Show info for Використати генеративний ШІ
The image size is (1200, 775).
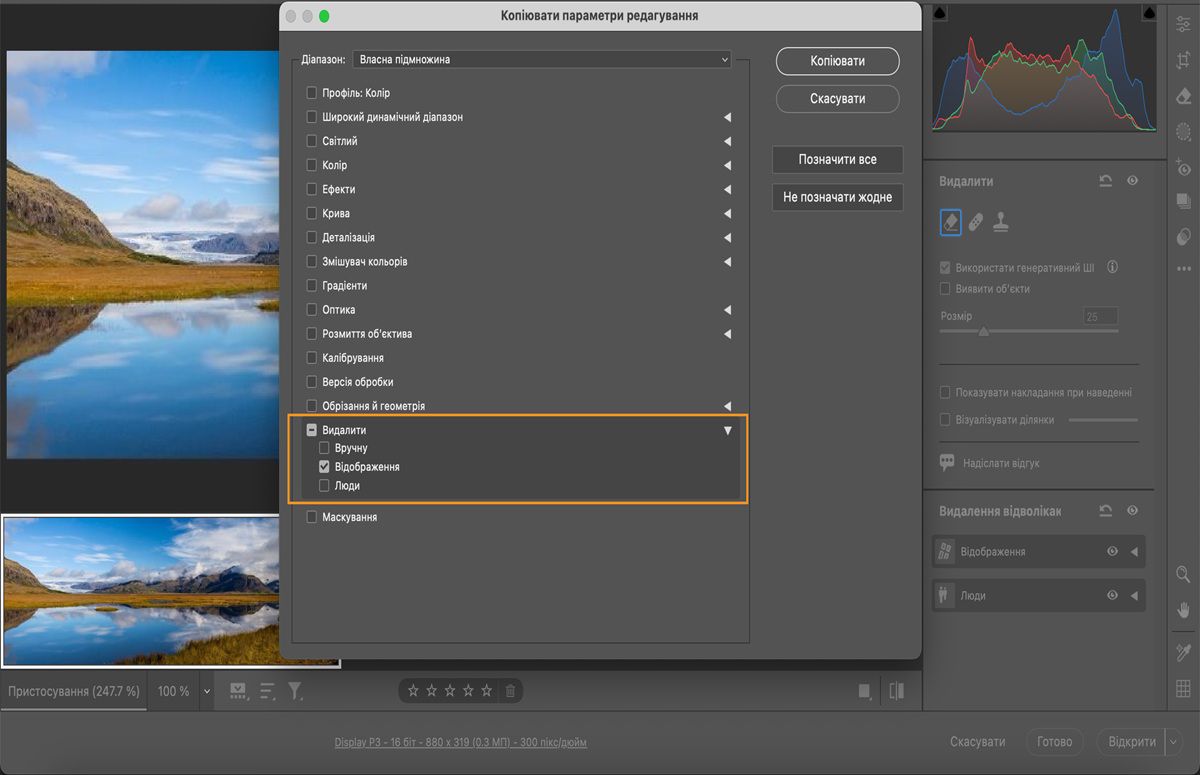1112,268
